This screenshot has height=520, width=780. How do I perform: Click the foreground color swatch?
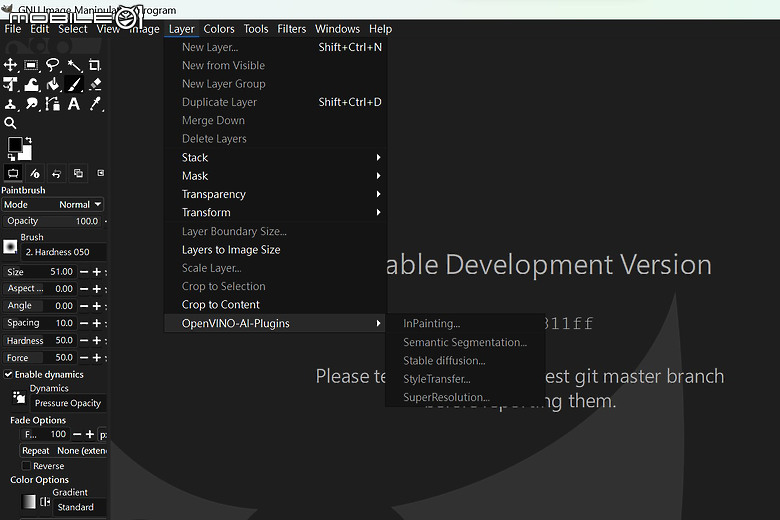point(15,145)
